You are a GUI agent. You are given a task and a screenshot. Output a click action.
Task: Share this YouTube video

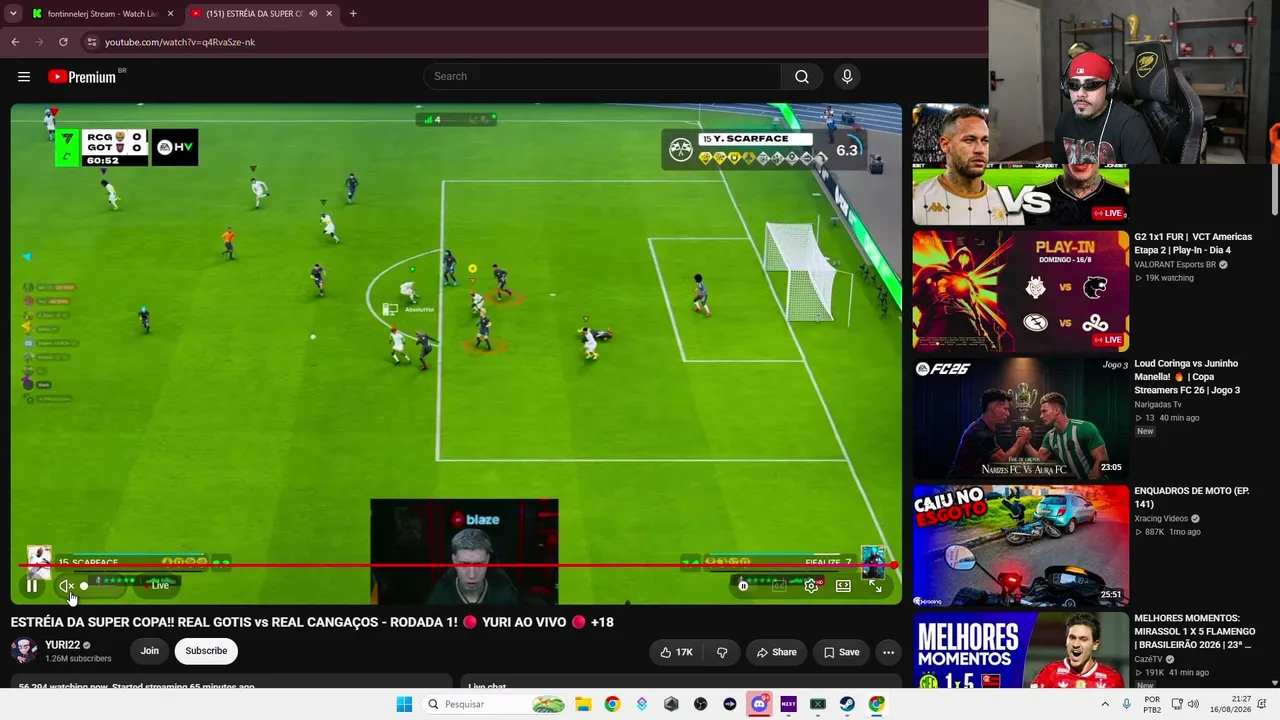click(777, 652)
